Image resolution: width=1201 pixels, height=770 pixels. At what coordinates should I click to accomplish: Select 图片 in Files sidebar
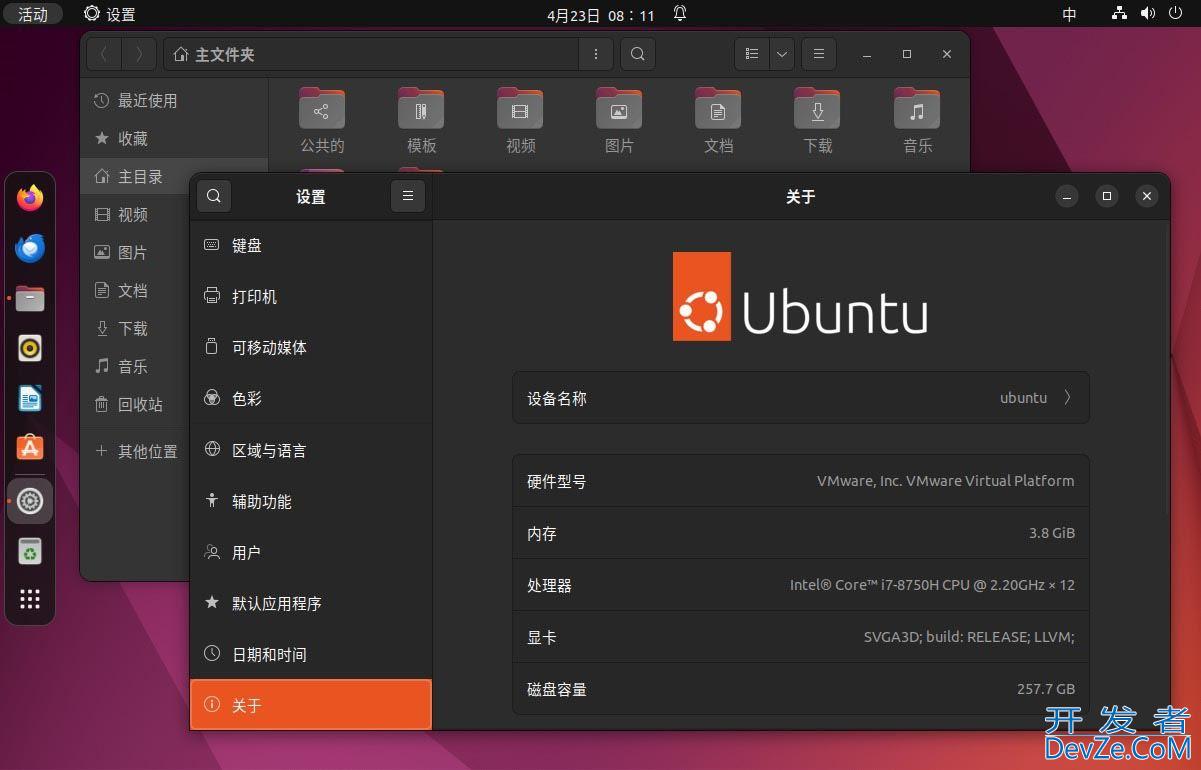[136, 252]
